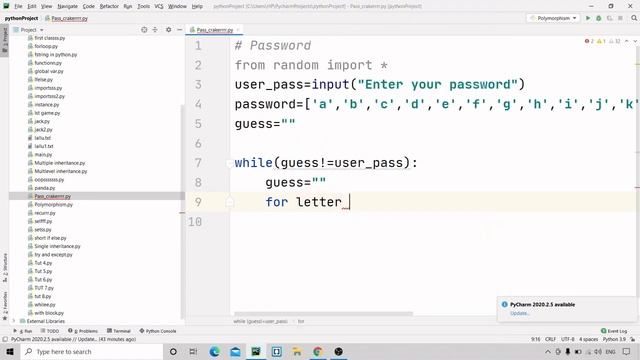Screen dimensions: 640x360
Task: Toggle the Structure side panel tab
Action: (x=4, y=267)
